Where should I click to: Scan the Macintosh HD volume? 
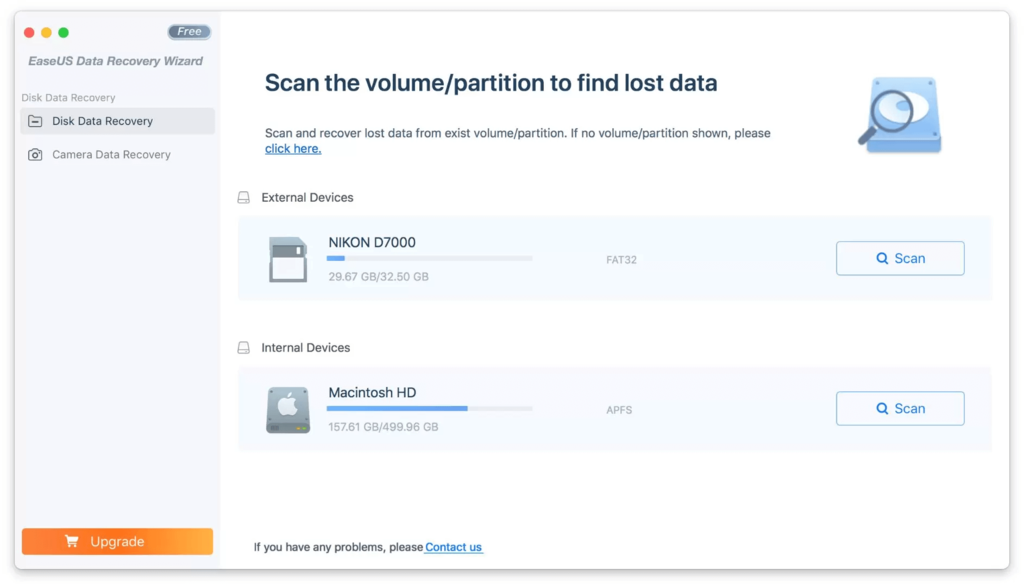click(x=900, y=408)
